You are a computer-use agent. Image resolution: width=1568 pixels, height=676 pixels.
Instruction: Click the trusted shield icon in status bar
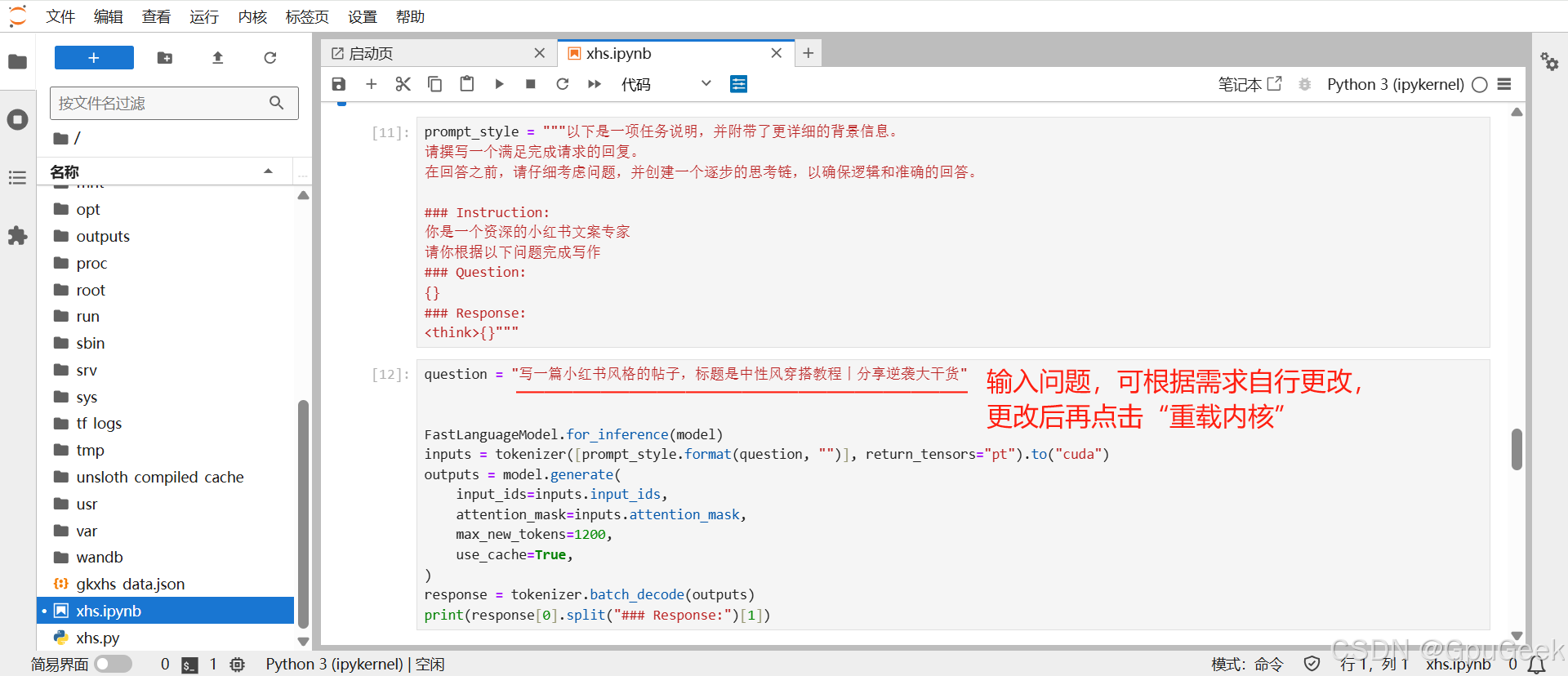[1312, 664]
